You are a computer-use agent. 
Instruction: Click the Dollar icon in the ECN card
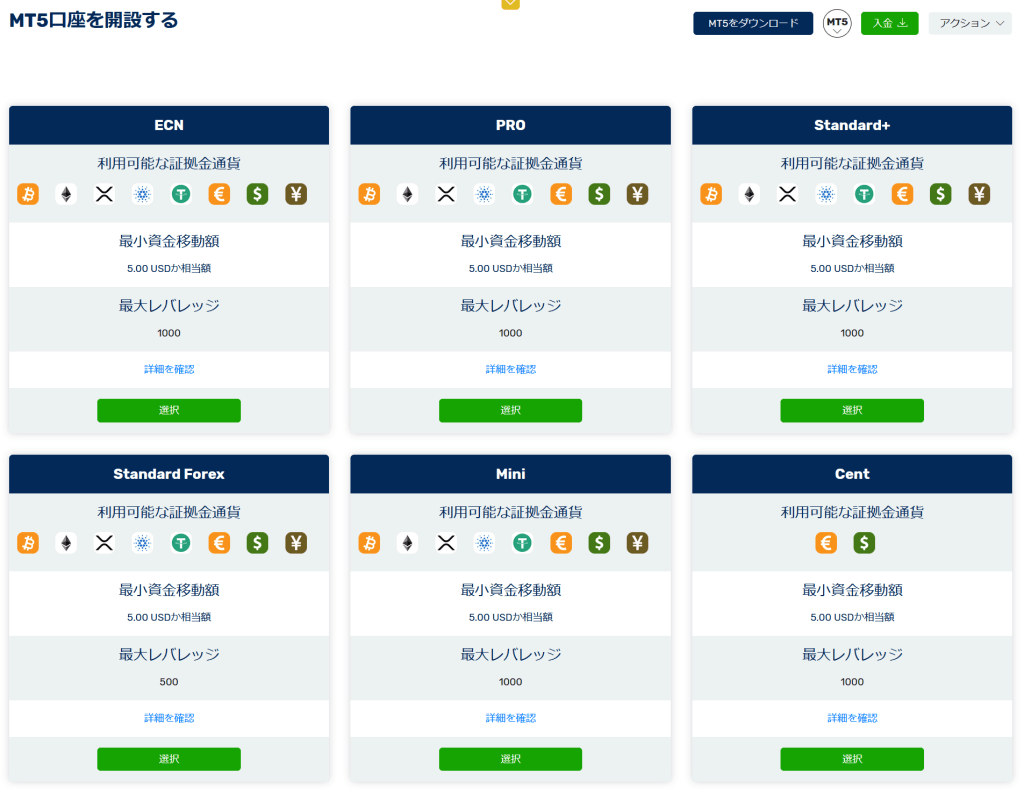(x=257, y=194)
